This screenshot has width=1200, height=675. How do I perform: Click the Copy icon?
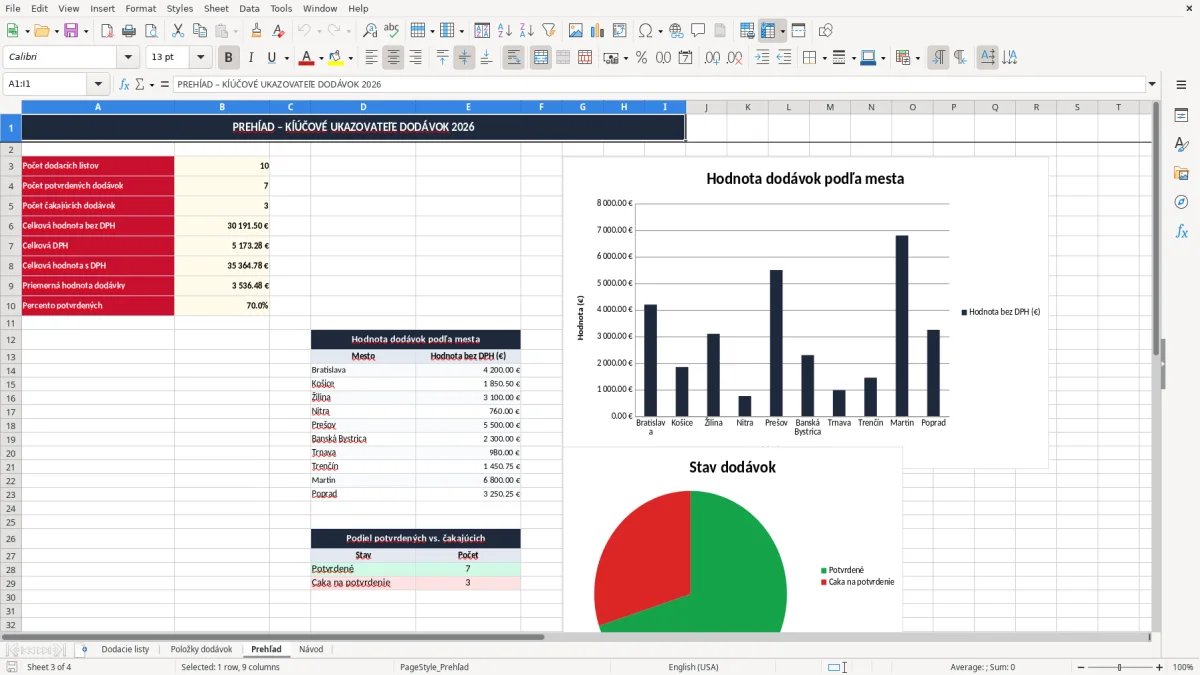pyautogui.click(x=200, y=31)
